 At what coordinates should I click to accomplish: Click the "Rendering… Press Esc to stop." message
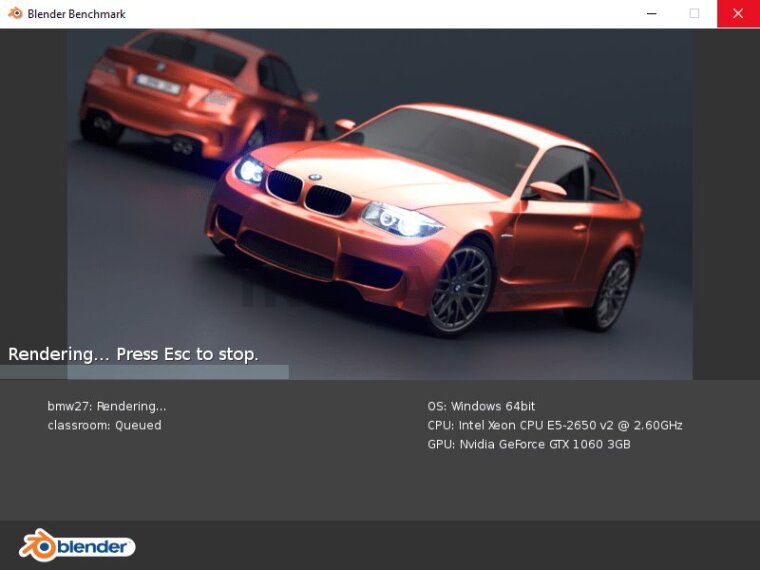[133, 354]
